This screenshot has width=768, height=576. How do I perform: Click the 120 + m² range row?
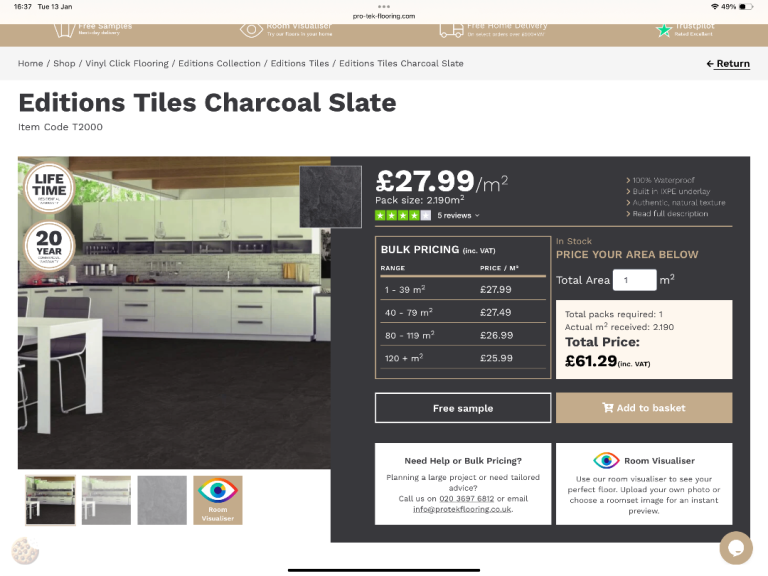tap(463, 358)
